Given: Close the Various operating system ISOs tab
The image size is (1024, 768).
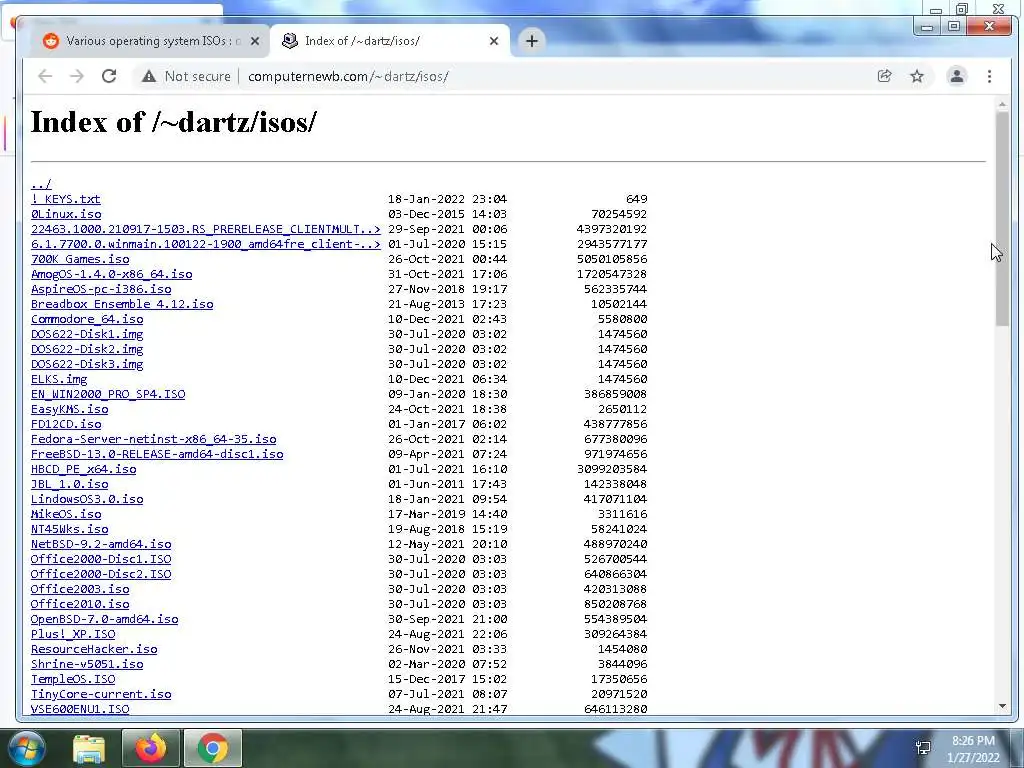Looking at the screenshot, I should tap(255, 41).
